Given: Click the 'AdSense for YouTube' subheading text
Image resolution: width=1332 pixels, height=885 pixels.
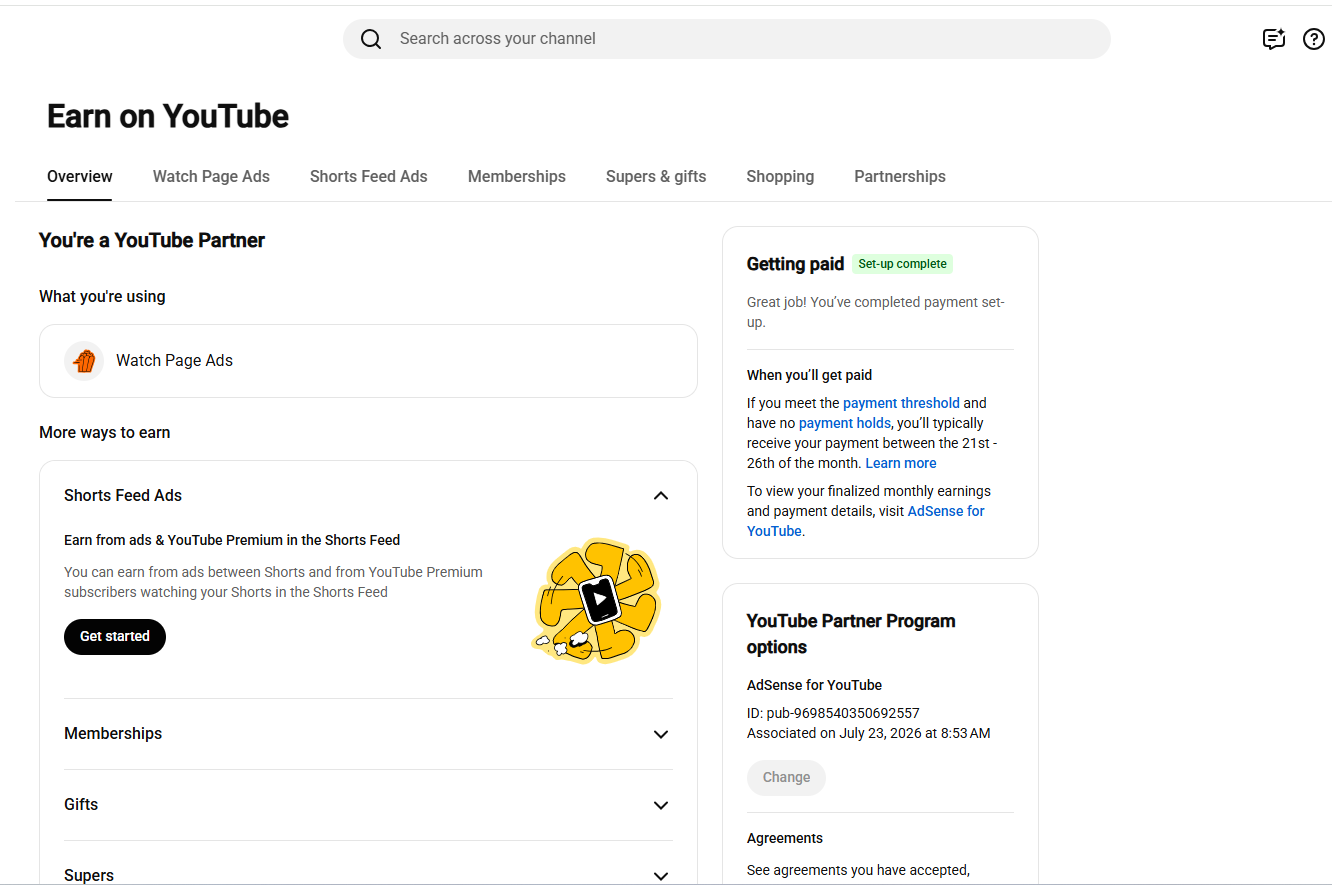Looking at the screenshot, I should click(814, 685).
